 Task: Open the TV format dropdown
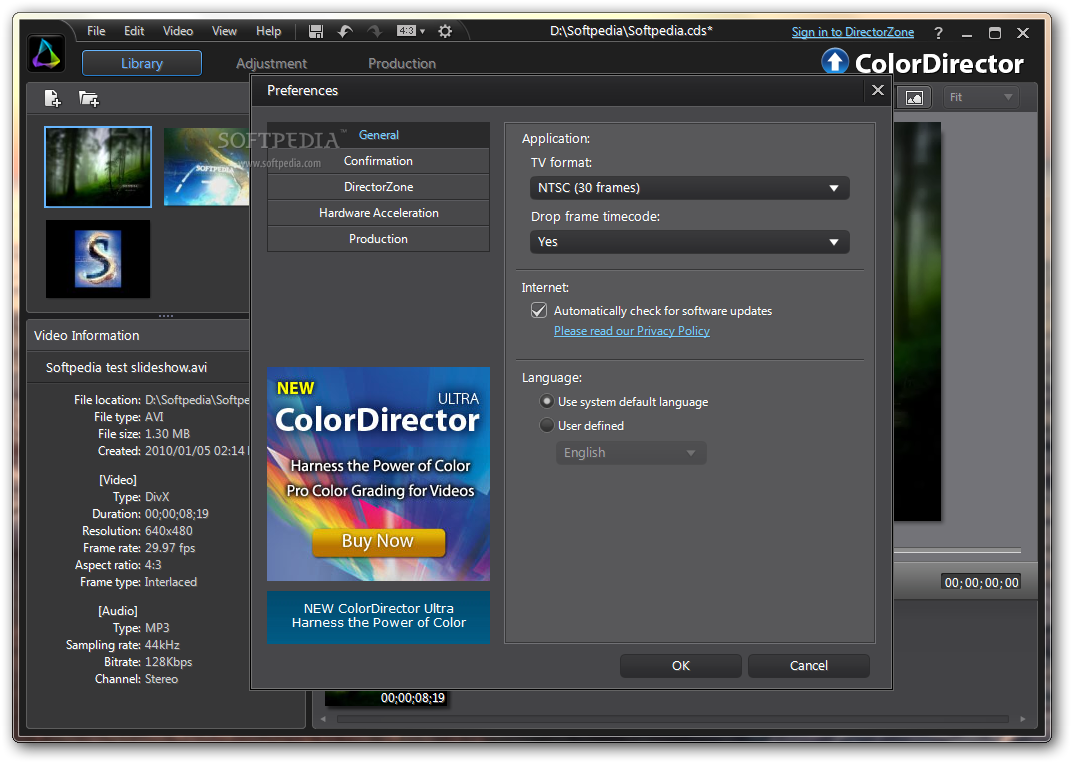pos(690,188)
